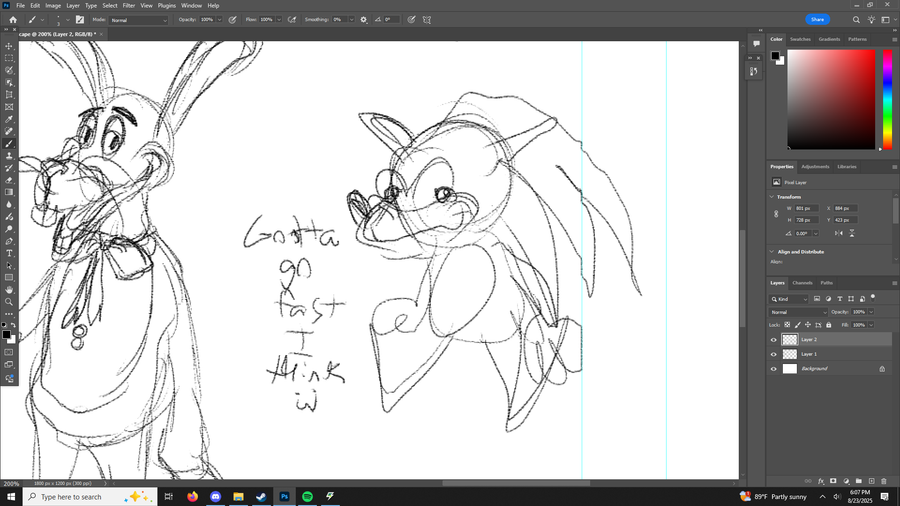Select the Blur tool
Screen dimensions: 900x506
point(9,205)
